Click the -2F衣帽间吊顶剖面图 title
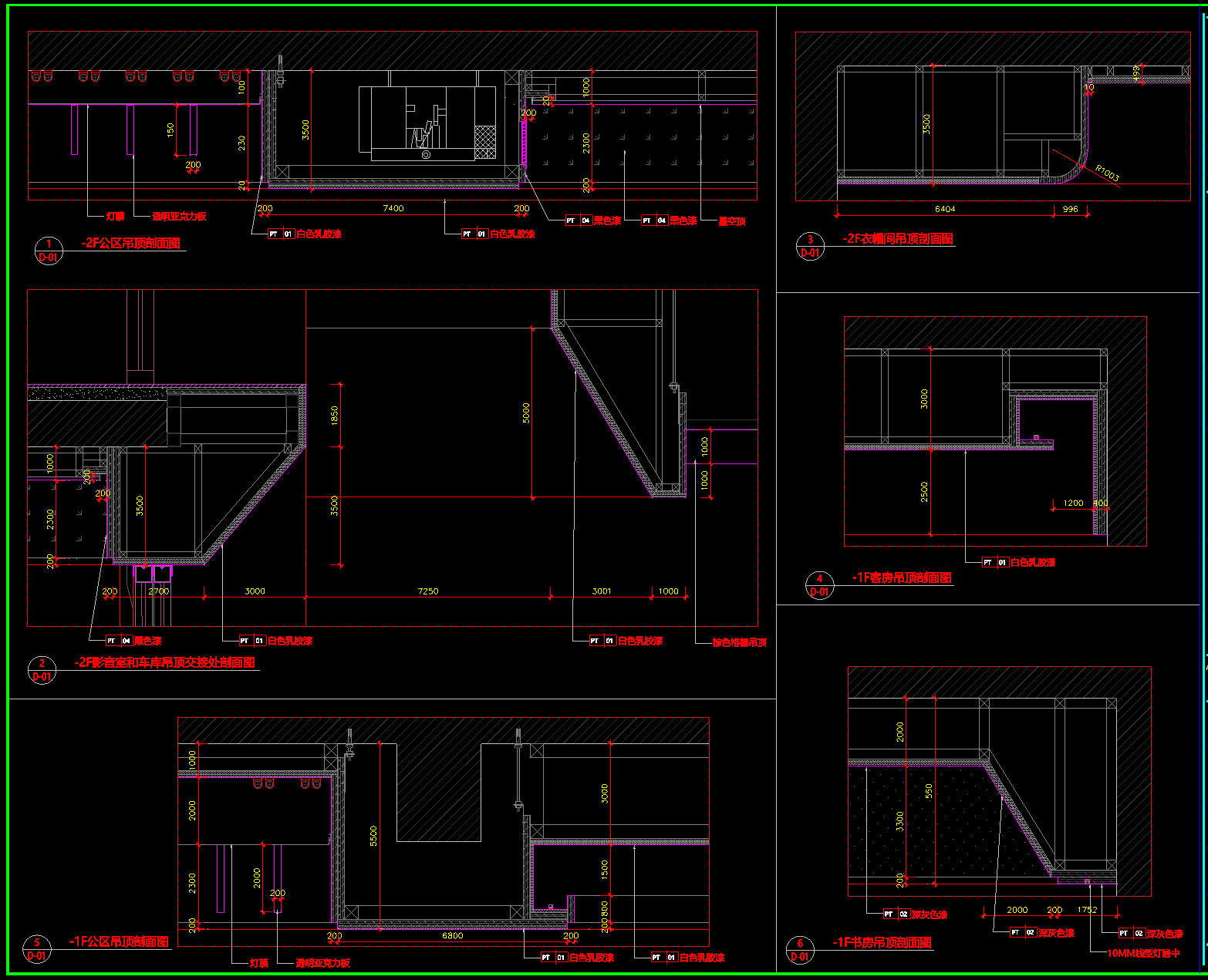The height and width of the screenshot is (980, 1208). (x=897, y=239)
